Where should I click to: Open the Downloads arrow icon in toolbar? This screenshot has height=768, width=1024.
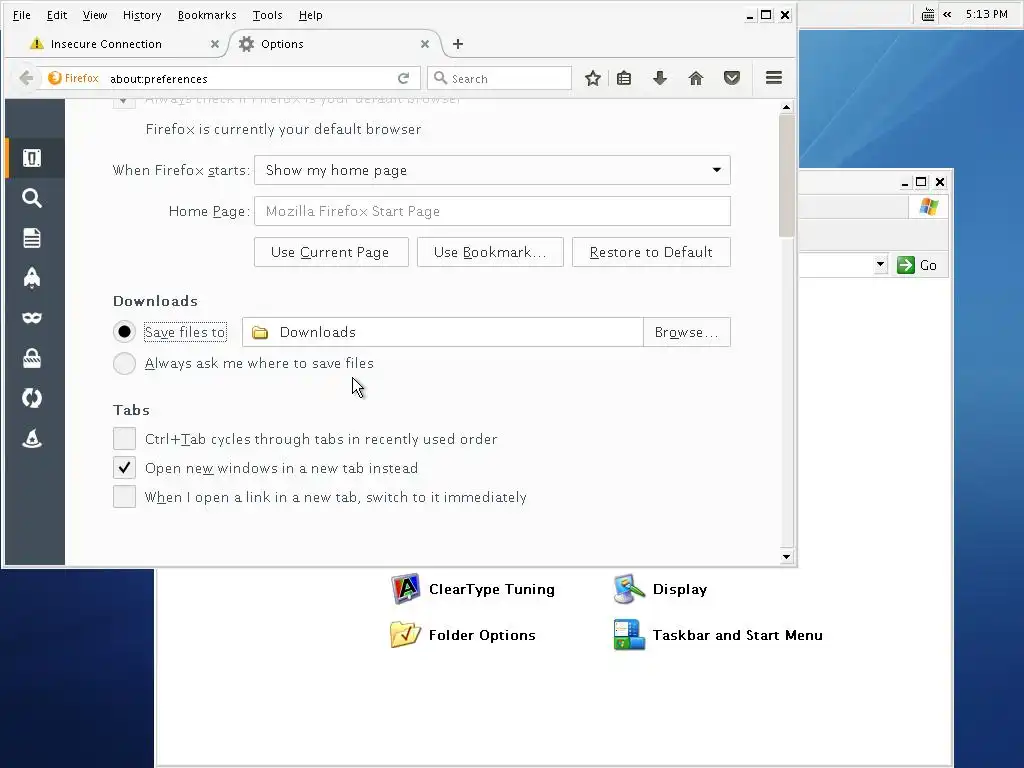click(x=660, y=78)
